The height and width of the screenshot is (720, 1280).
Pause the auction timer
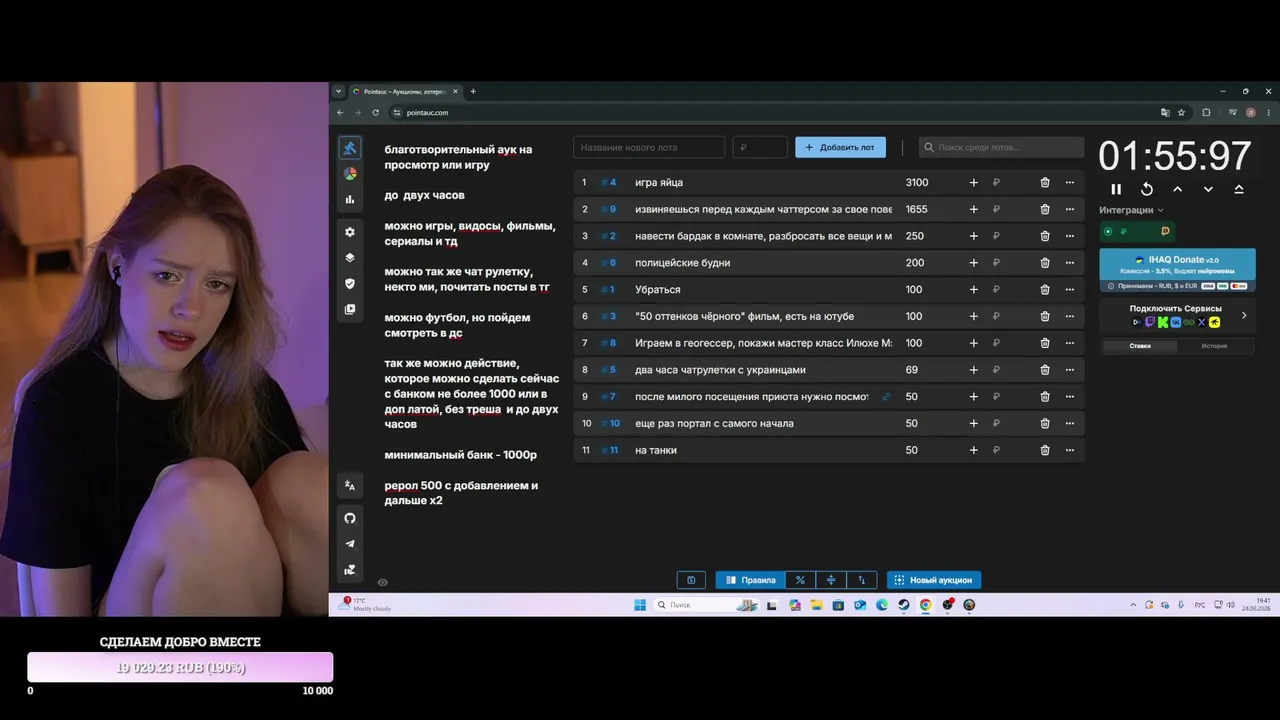pyautogui.click(x=1116, y=189)
